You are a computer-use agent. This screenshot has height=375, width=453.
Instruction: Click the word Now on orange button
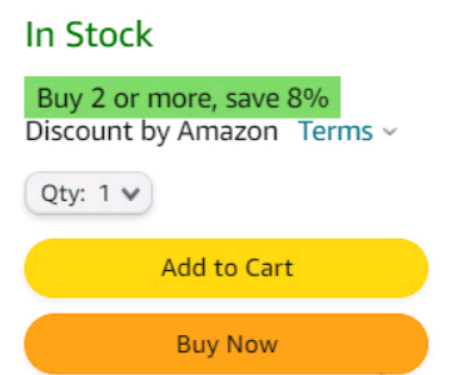(x=252, y=345)
